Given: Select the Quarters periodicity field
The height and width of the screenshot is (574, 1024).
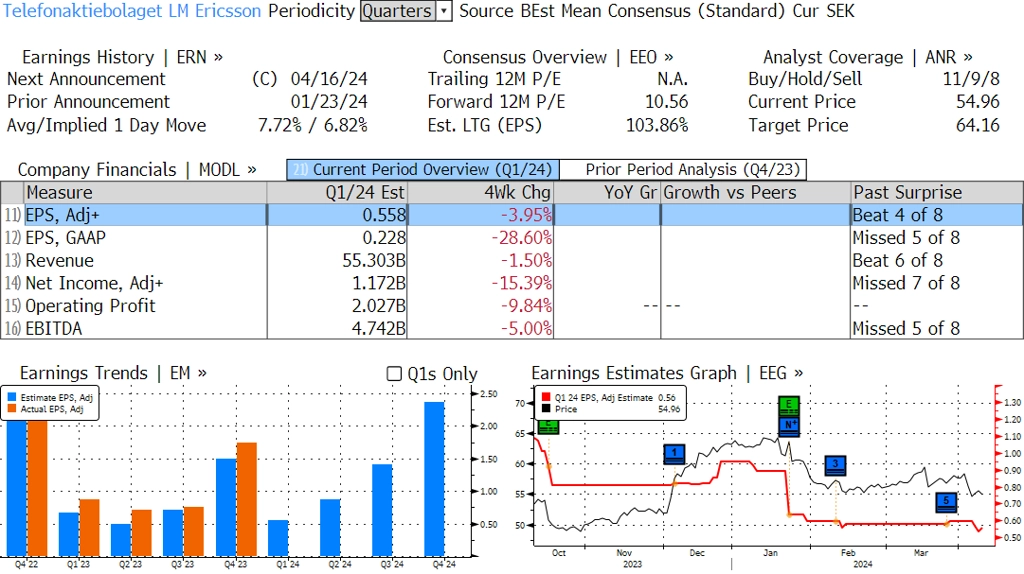Looking at the screenshot, I should (x=398, y=11).
